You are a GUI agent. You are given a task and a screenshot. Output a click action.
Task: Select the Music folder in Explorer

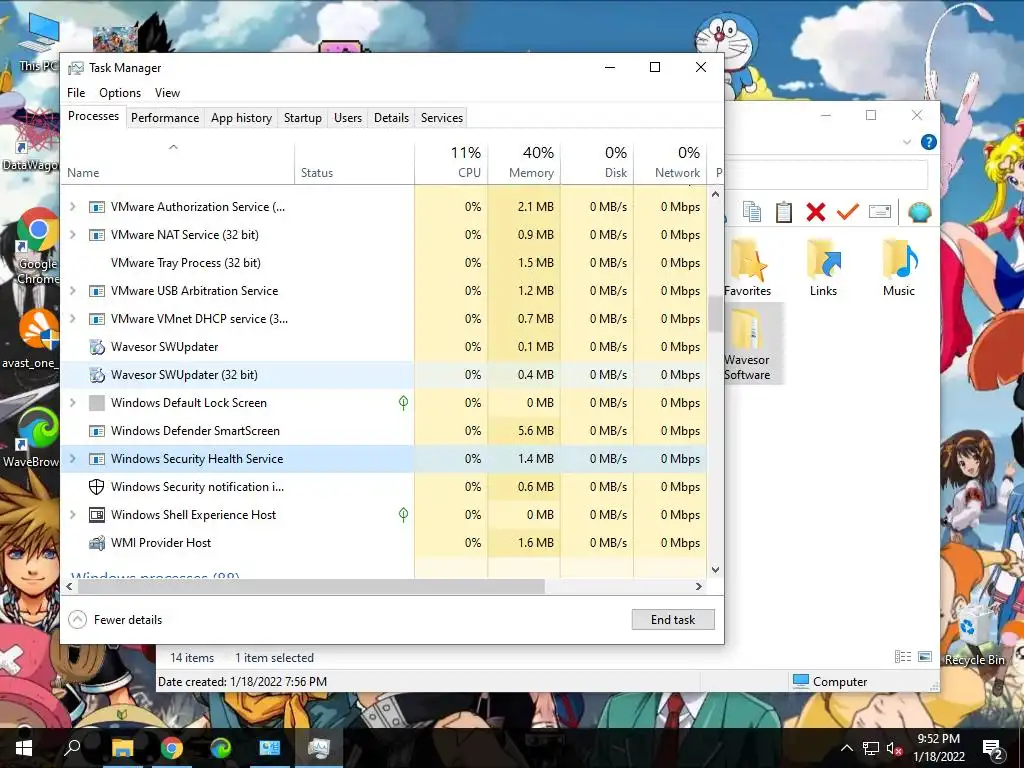pyautogui.click(x=899, y=268)
